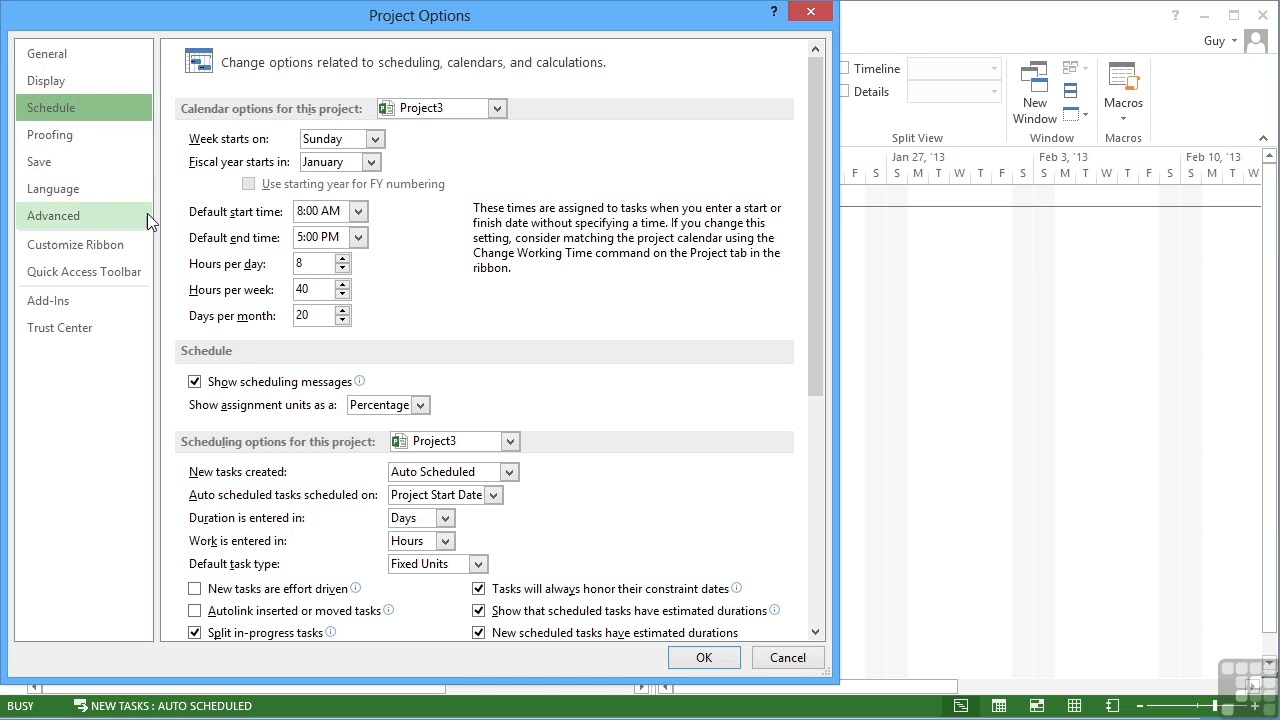
Task: Open the Customize Ribbon category
Action: [x=84, y=245]
